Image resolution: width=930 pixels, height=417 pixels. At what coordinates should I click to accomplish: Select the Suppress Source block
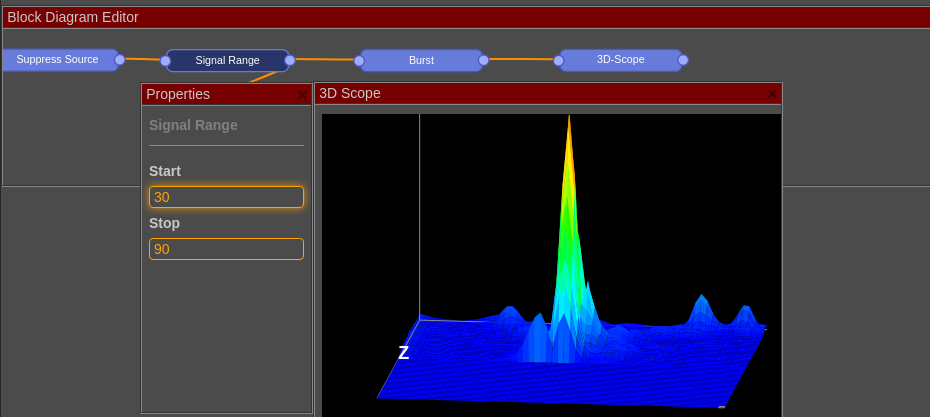click(x=59, y=60)
